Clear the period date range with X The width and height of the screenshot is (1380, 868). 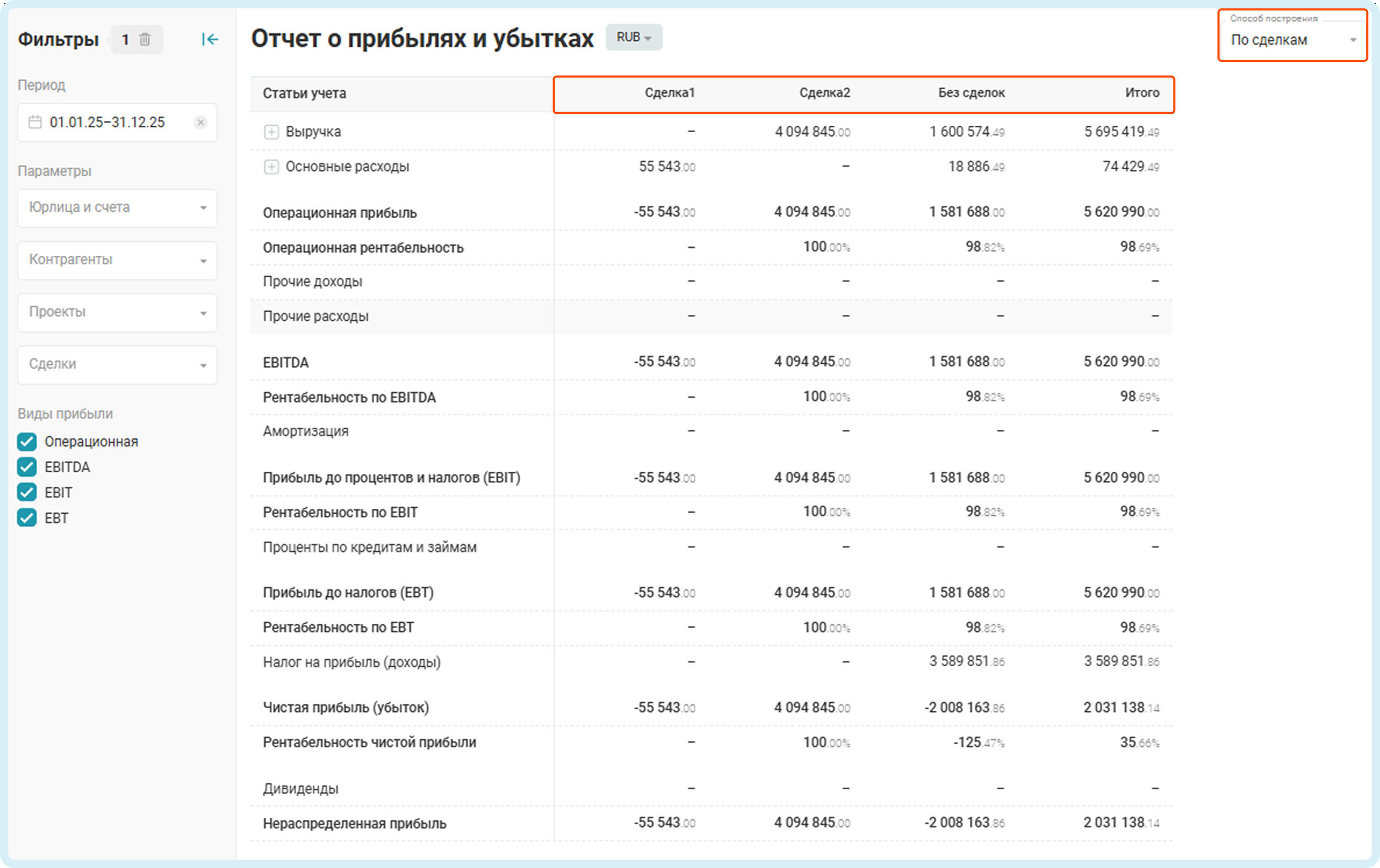[201, 122]
